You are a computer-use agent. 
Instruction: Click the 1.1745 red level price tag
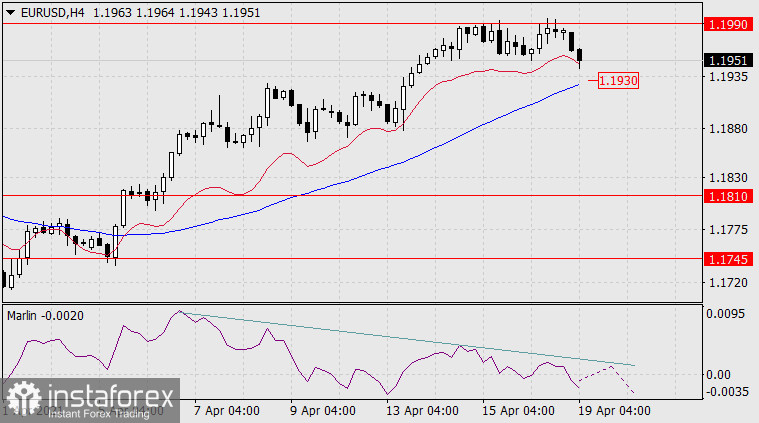coord(729,258)
